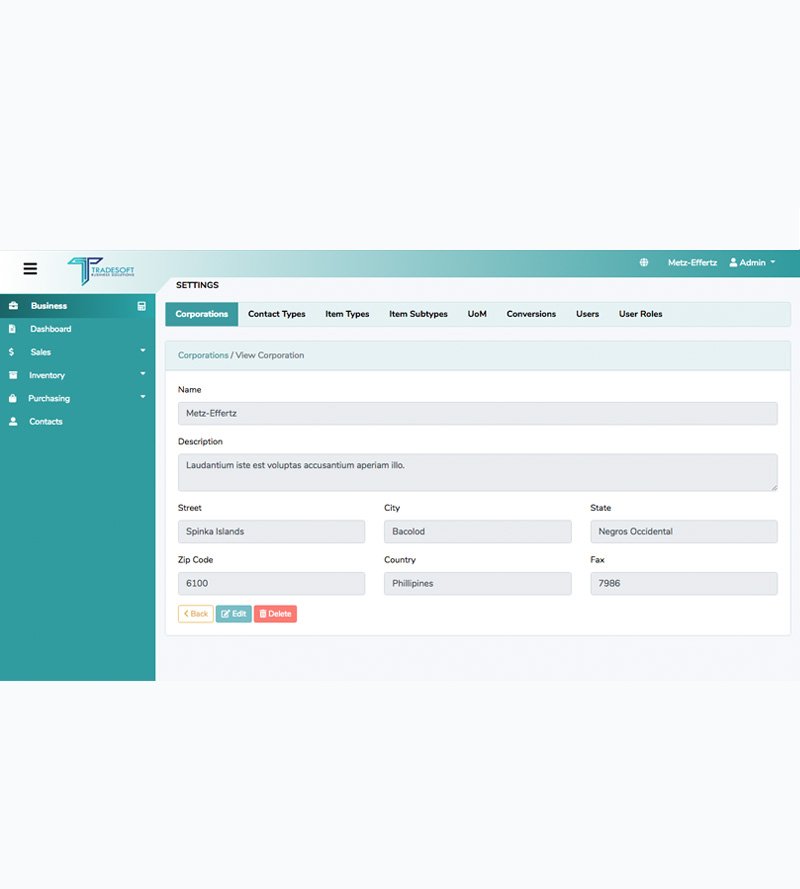Click the Business briefcase icon
The width and height of the screenshot is (800, 889).
coord(13,306)
